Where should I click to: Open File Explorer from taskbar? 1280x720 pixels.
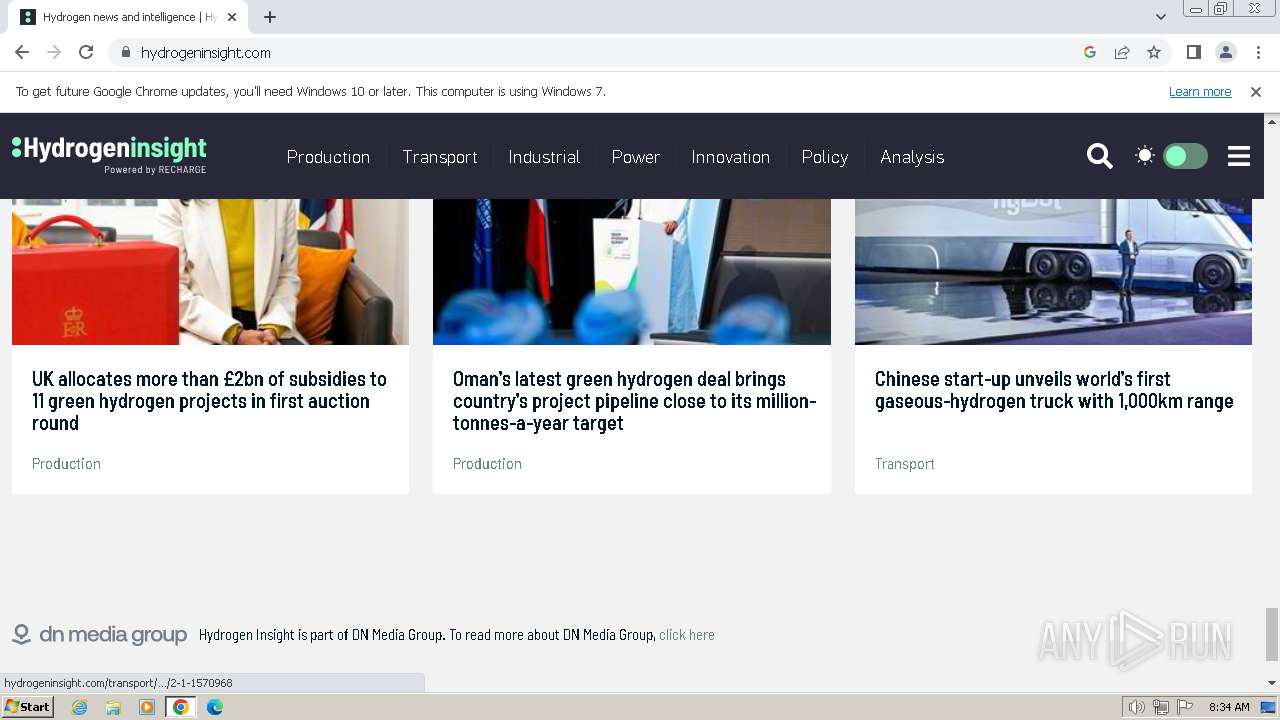click(113, 707)
